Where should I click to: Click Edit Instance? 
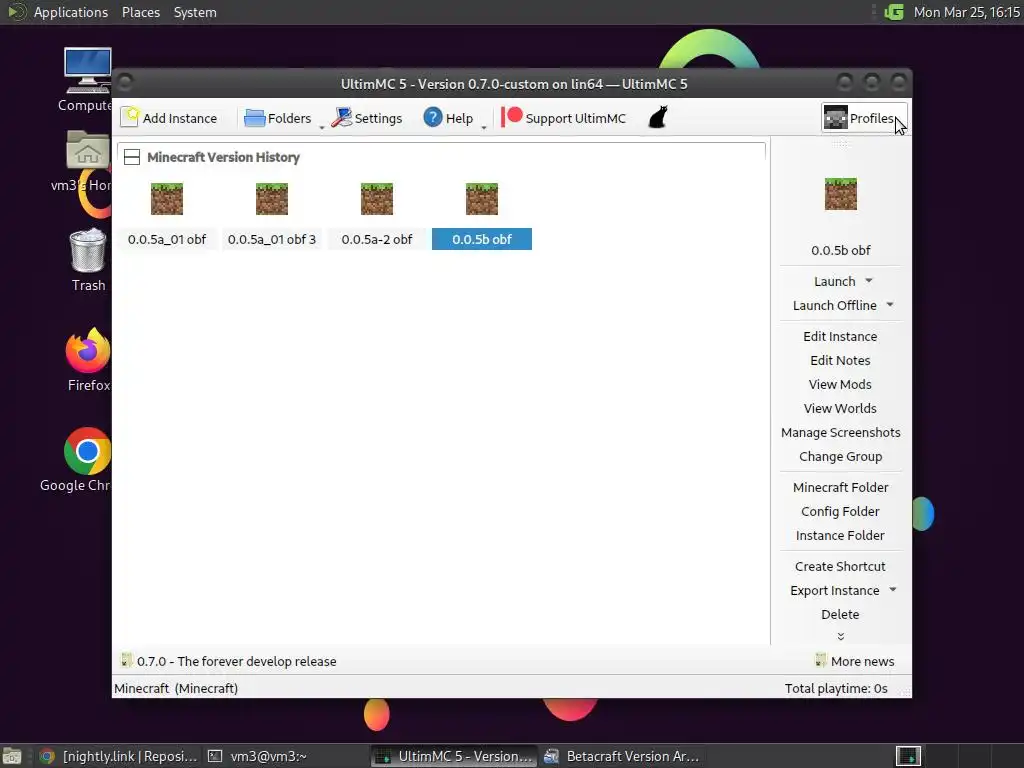click(x=840, y=336)
